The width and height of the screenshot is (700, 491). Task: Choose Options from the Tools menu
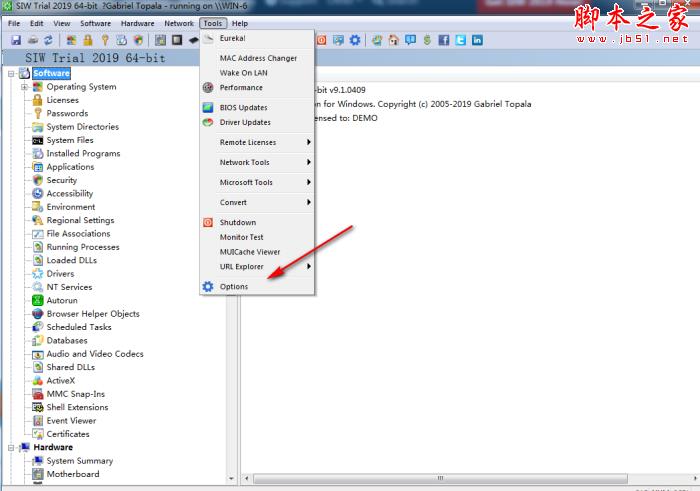(x=257, y=286)
